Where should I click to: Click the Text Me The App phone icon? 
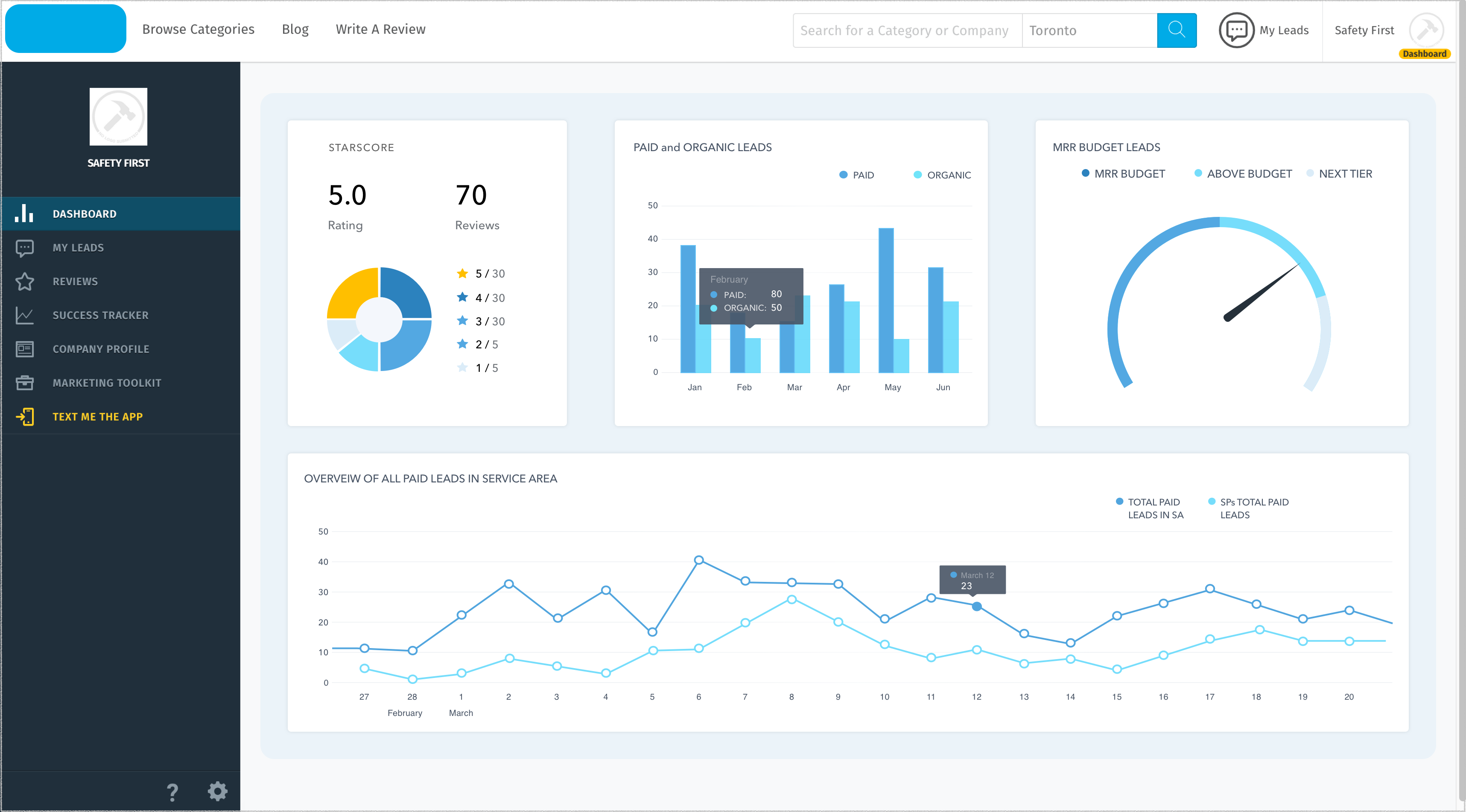tap(25, 417)
